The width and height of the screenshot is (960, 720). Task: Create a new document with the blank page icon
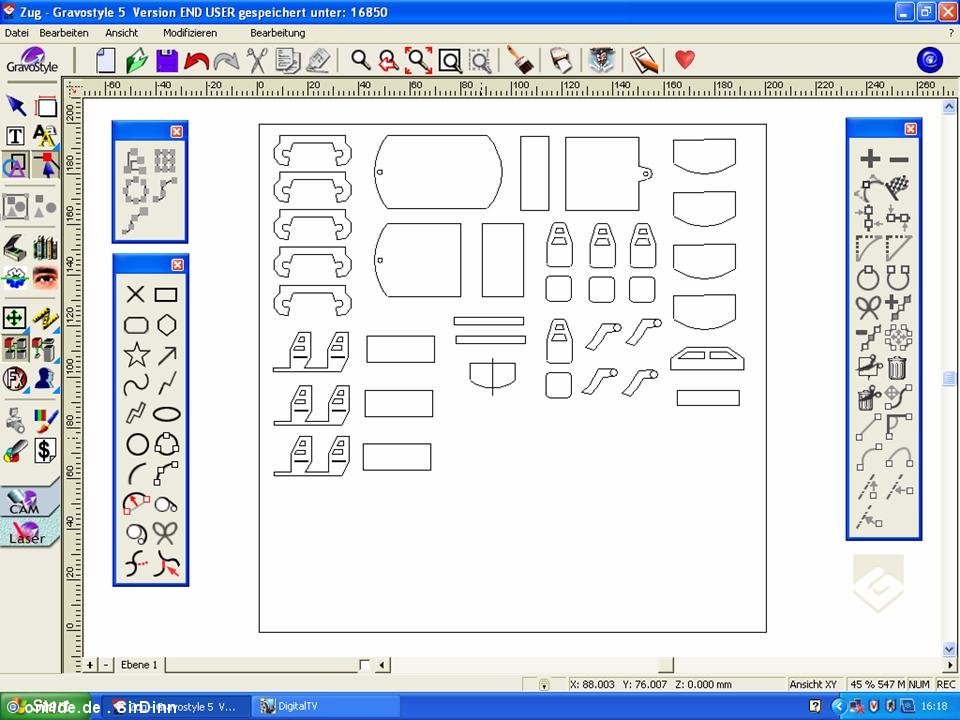(x=106, y=61)
